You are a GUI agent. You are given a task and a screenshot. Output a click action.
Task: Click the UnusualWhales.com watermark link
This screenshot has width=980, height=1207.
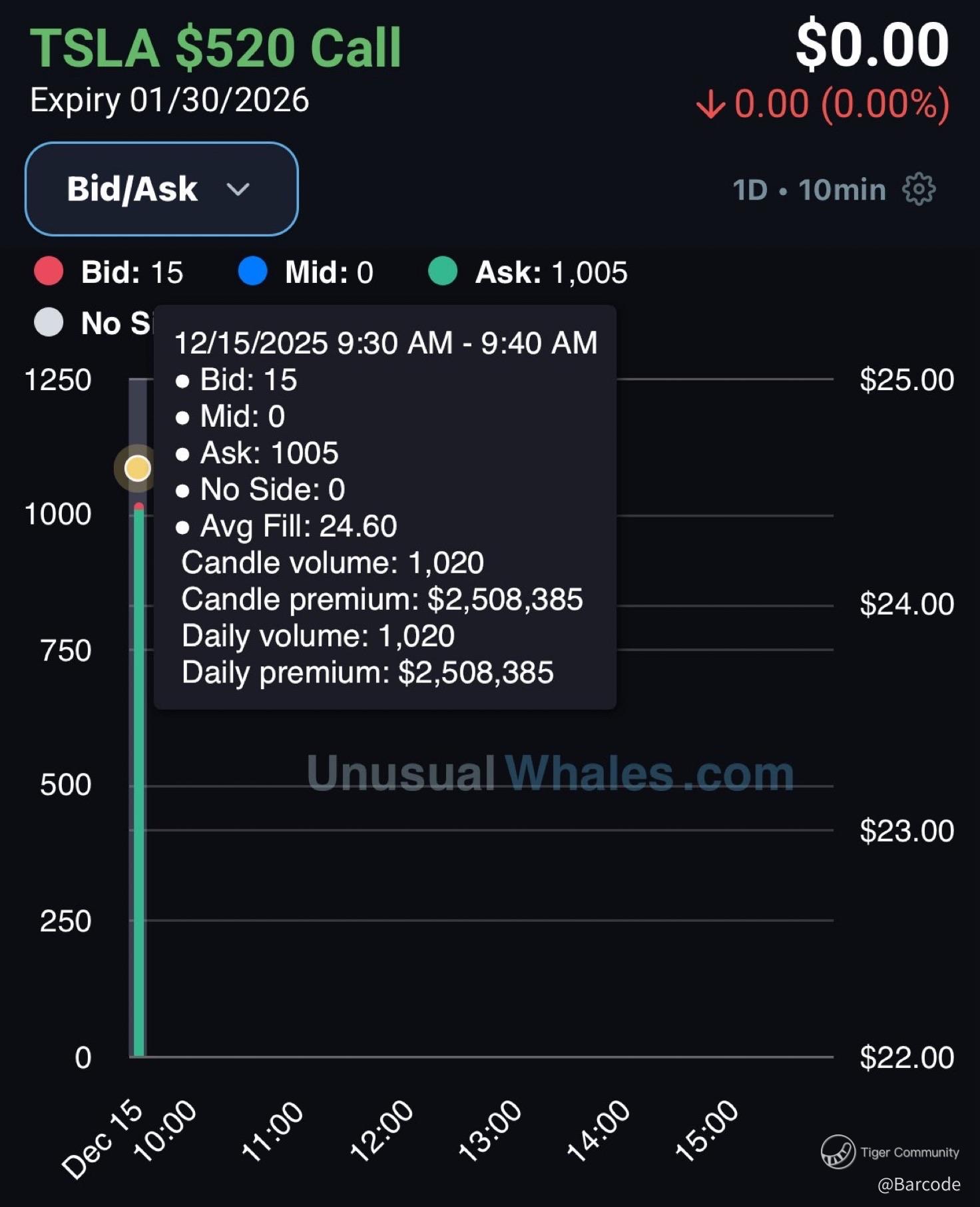(x=550, y=773)
